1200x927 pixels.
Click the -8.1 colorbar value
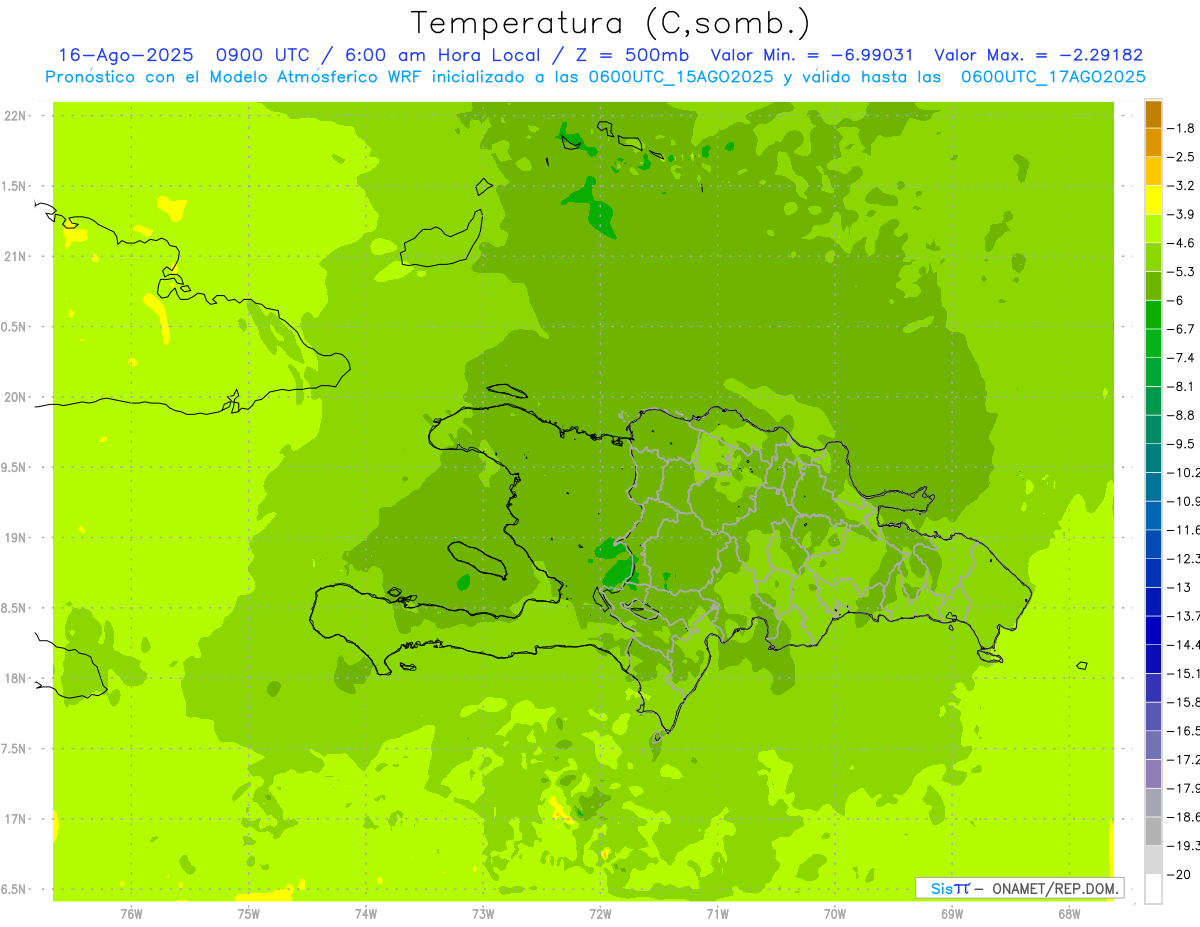[x=1181, y=386]
